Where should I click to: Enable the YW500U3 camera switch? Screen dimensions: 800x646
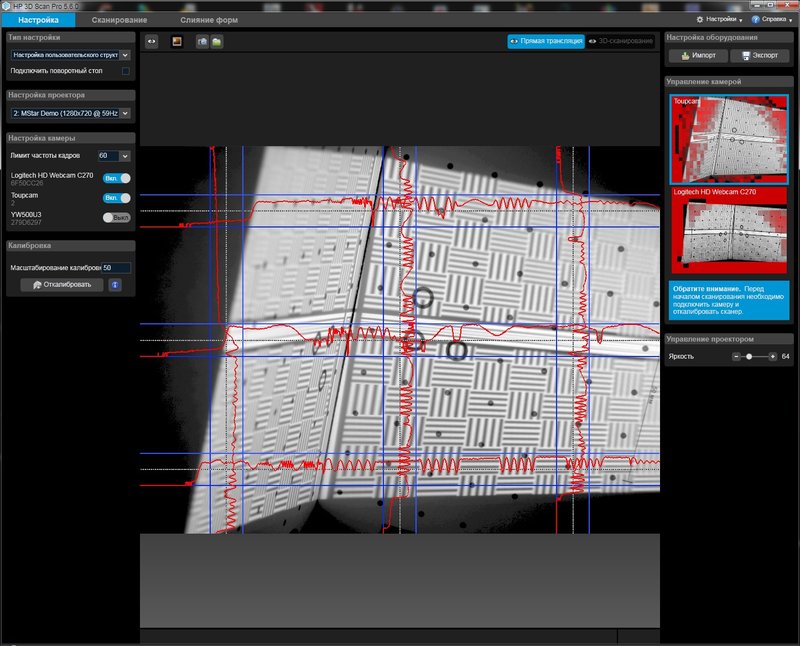117,217
